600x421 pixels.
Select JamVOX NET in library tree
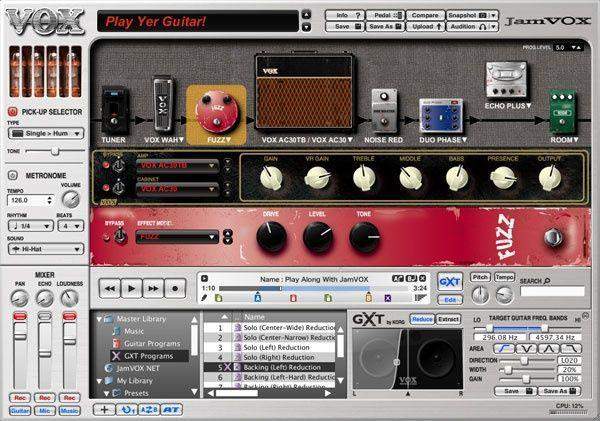click(137, 368)
